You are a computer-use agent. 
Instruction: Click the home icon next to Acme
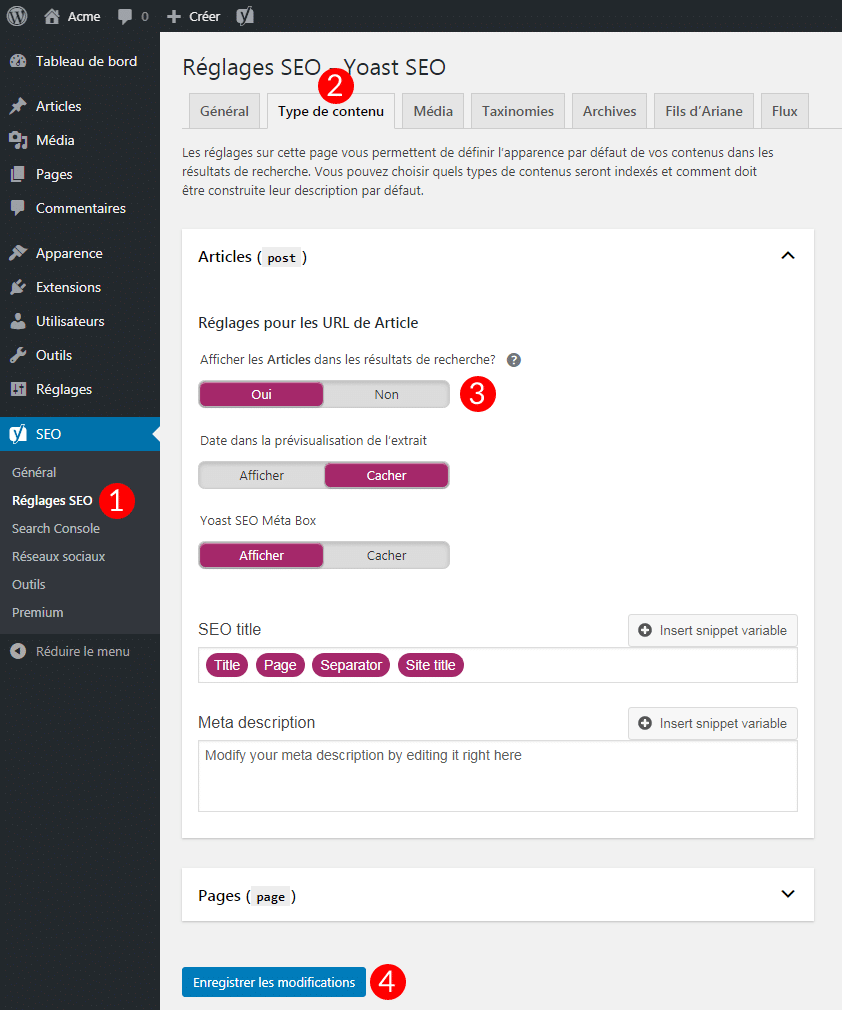(x=52, y=16)
